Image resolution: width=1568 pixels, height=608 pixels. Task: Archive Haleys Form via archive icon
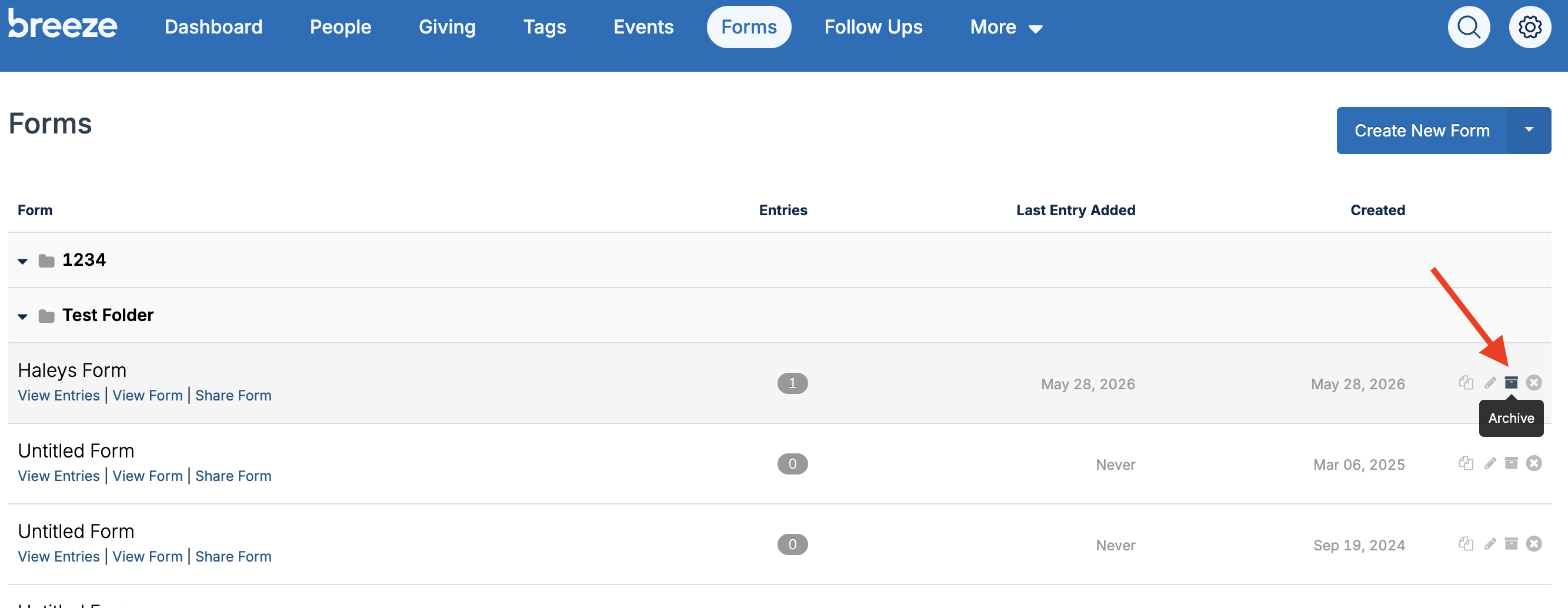coord(1511,383)
